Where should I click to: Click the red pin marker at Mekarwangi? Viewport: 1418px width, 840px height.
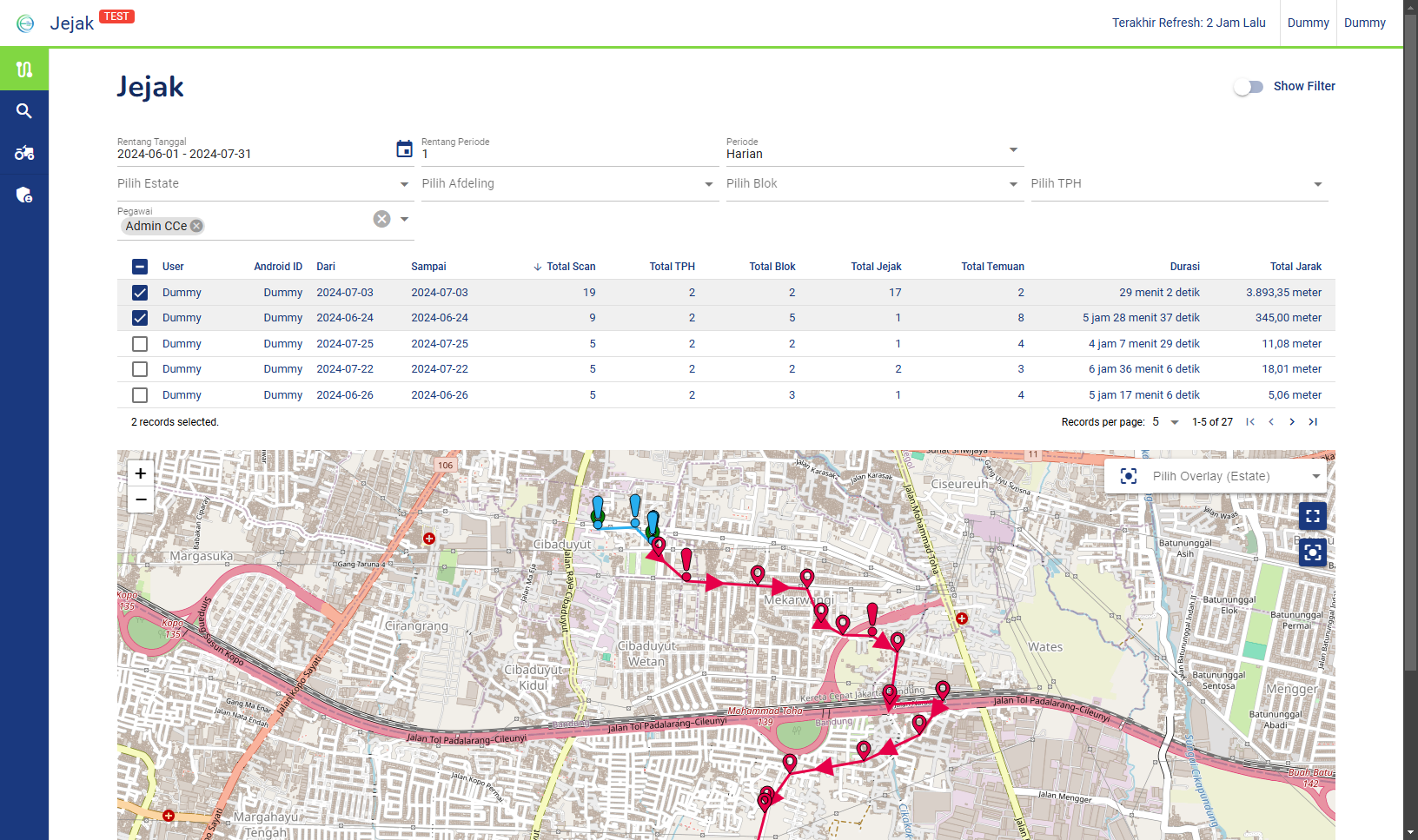(x=807, y=578)
